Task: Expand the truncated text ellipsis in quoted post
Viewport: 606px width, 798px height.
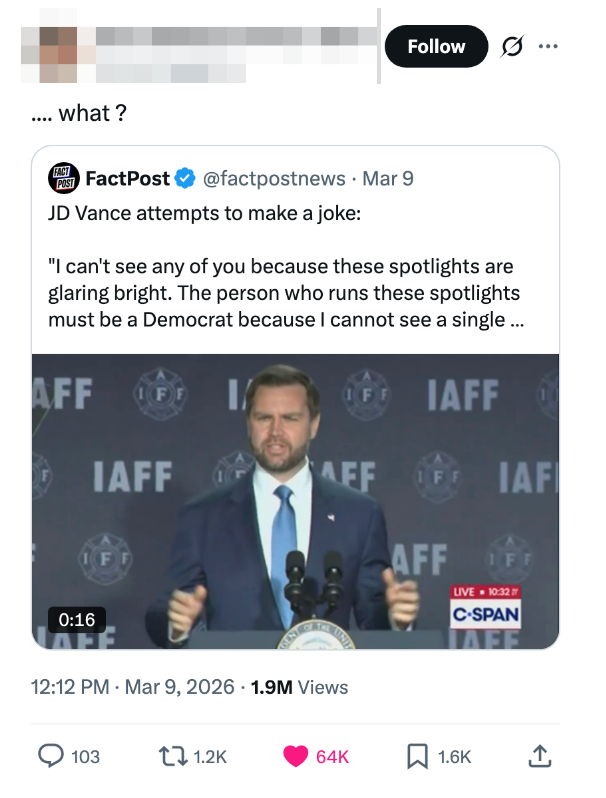Action: pyautogui.click(x=517, y=321)
